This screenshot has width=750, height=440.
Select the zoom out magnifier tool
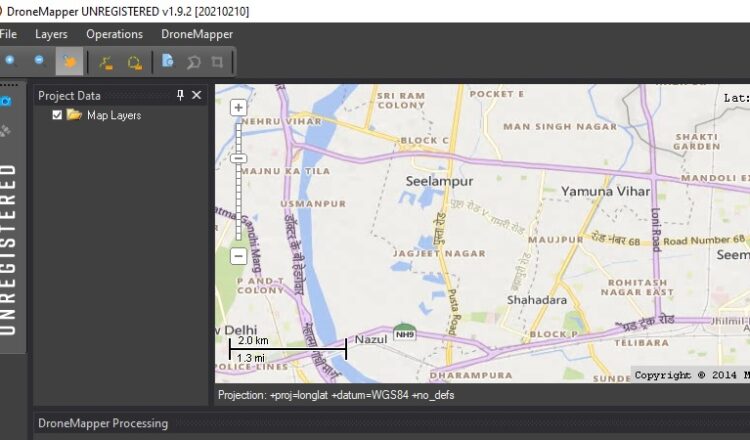point(40,61)
